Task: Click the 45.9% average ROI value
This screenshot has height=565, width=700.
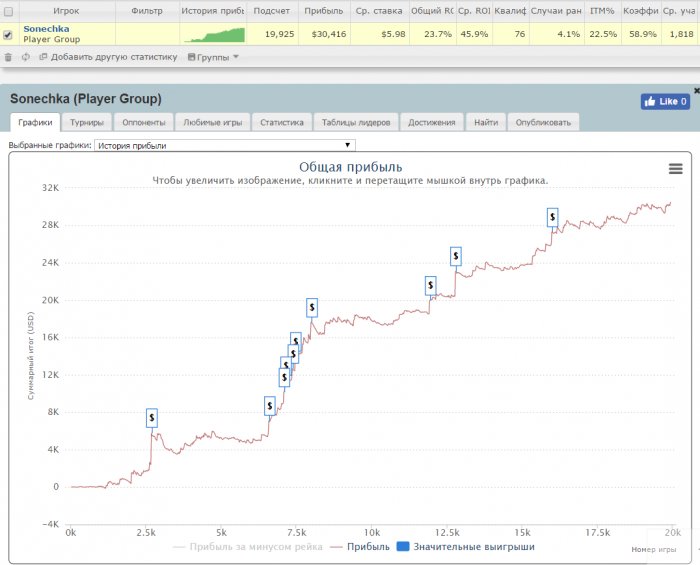Action: coord(474,34)
